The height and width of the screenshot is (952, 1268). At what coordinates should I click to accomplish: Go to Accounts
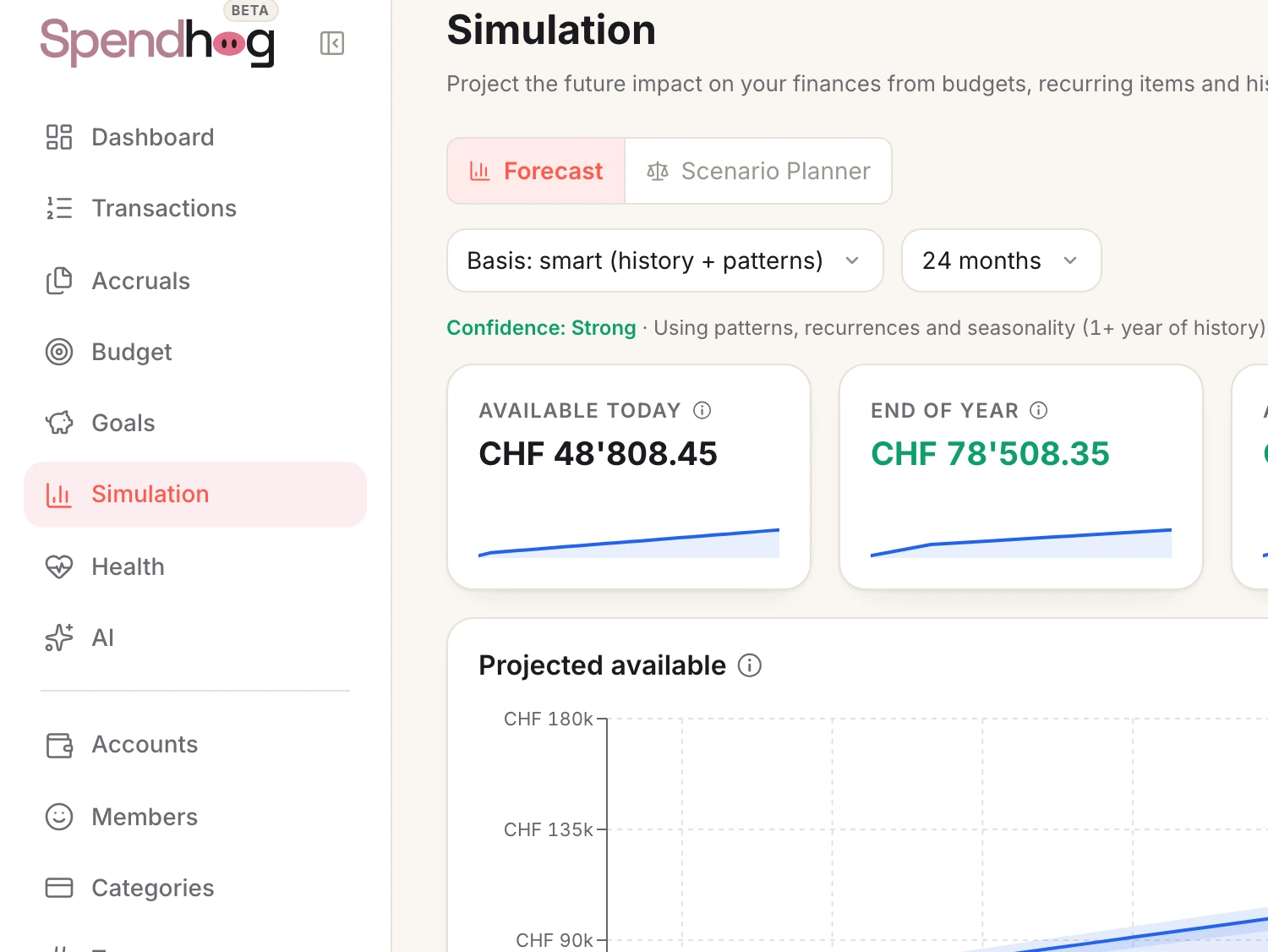pyautogui.click(x=195, y=745)
